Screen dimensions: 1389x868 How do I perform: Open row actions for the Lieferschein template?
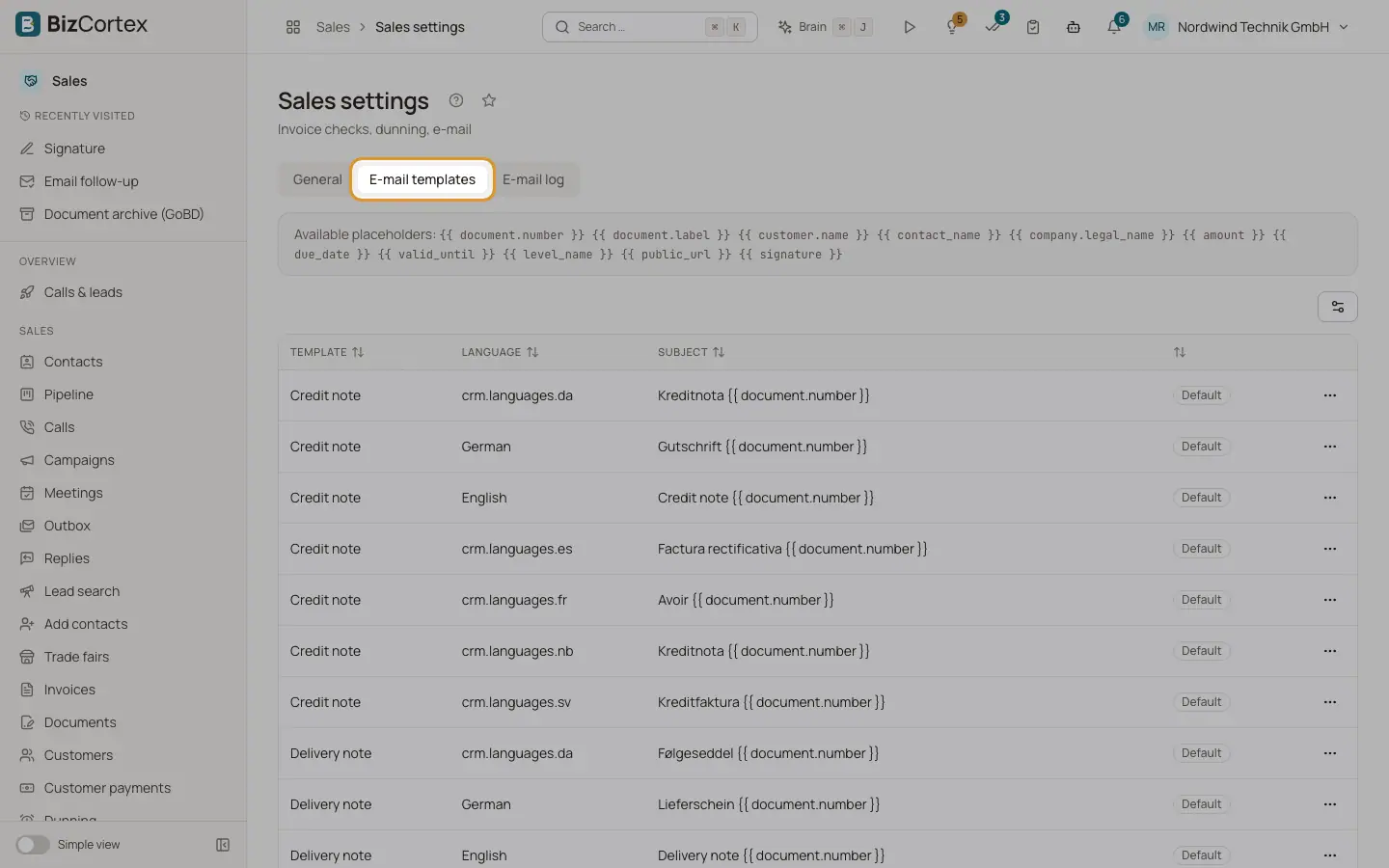click(1330, 804)
